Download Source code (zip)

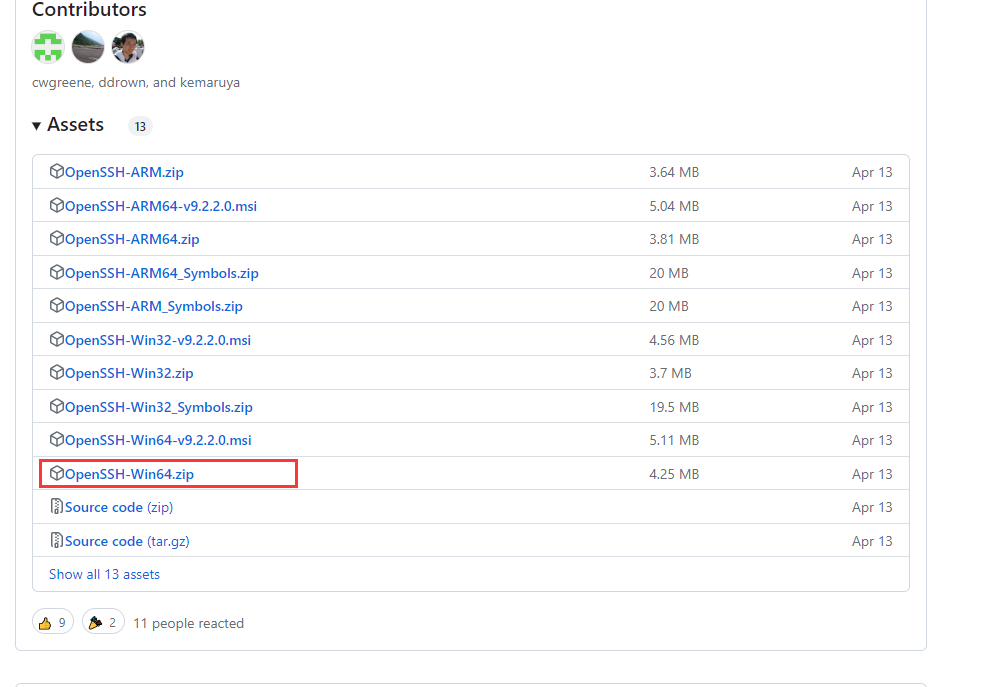coord(119,508)
